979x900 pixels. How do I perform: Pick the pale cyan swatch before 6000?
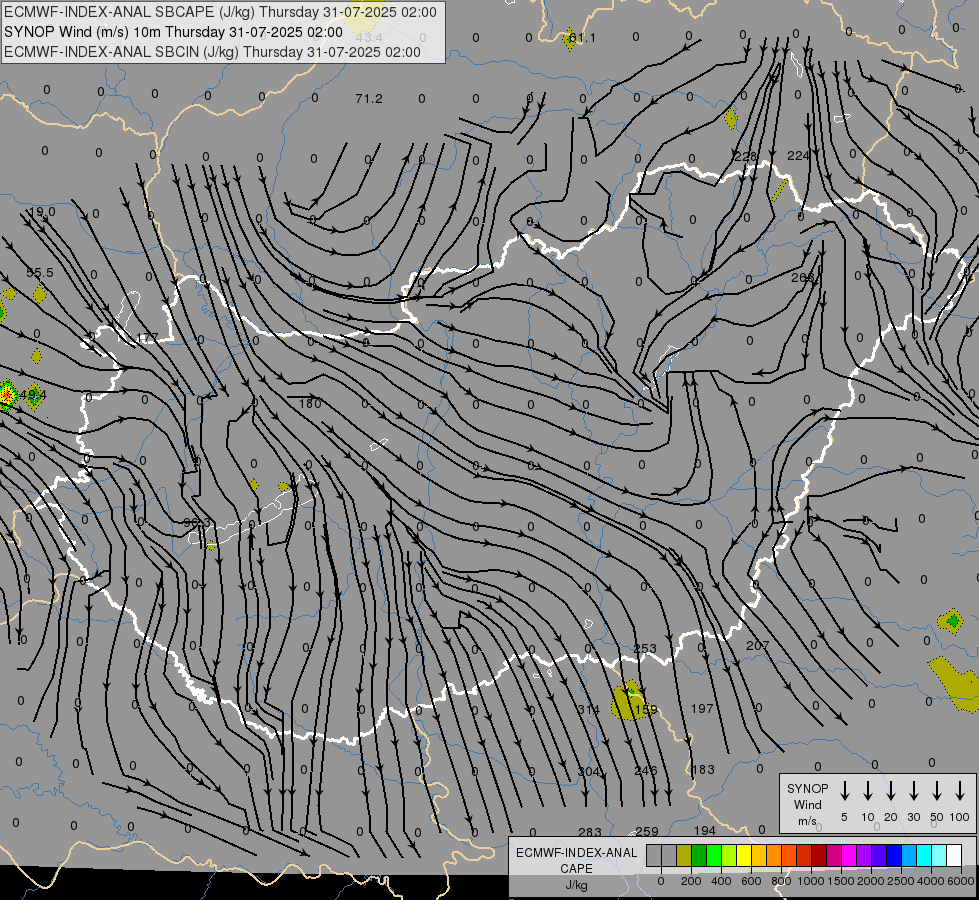tap(938, 855)
